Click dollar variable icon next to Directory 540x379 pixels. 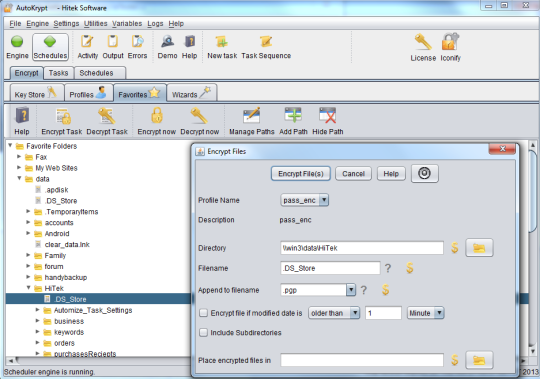455,248
